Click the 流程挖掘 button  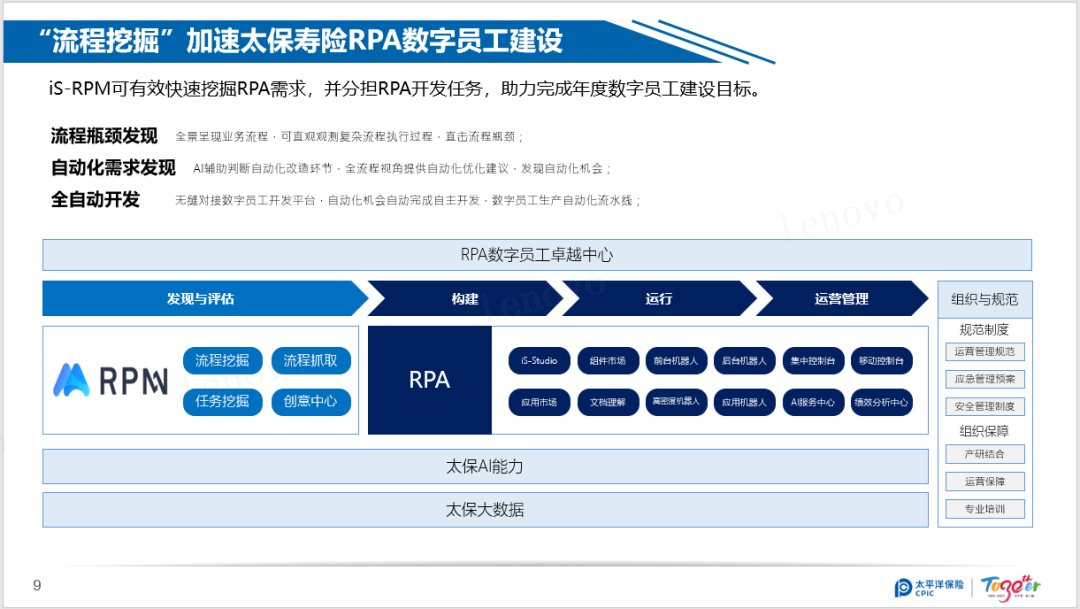pos(222,361)
